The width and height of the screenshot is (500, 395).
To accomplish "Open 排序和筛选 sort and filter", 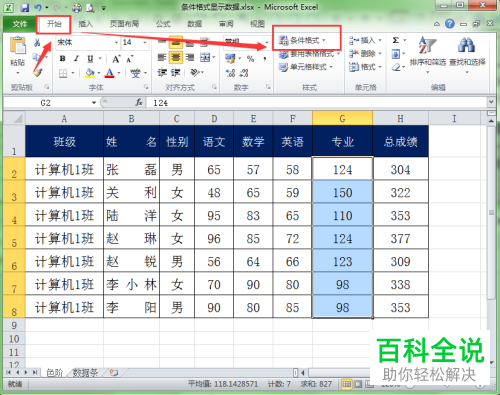I will (x=428, y=54).
